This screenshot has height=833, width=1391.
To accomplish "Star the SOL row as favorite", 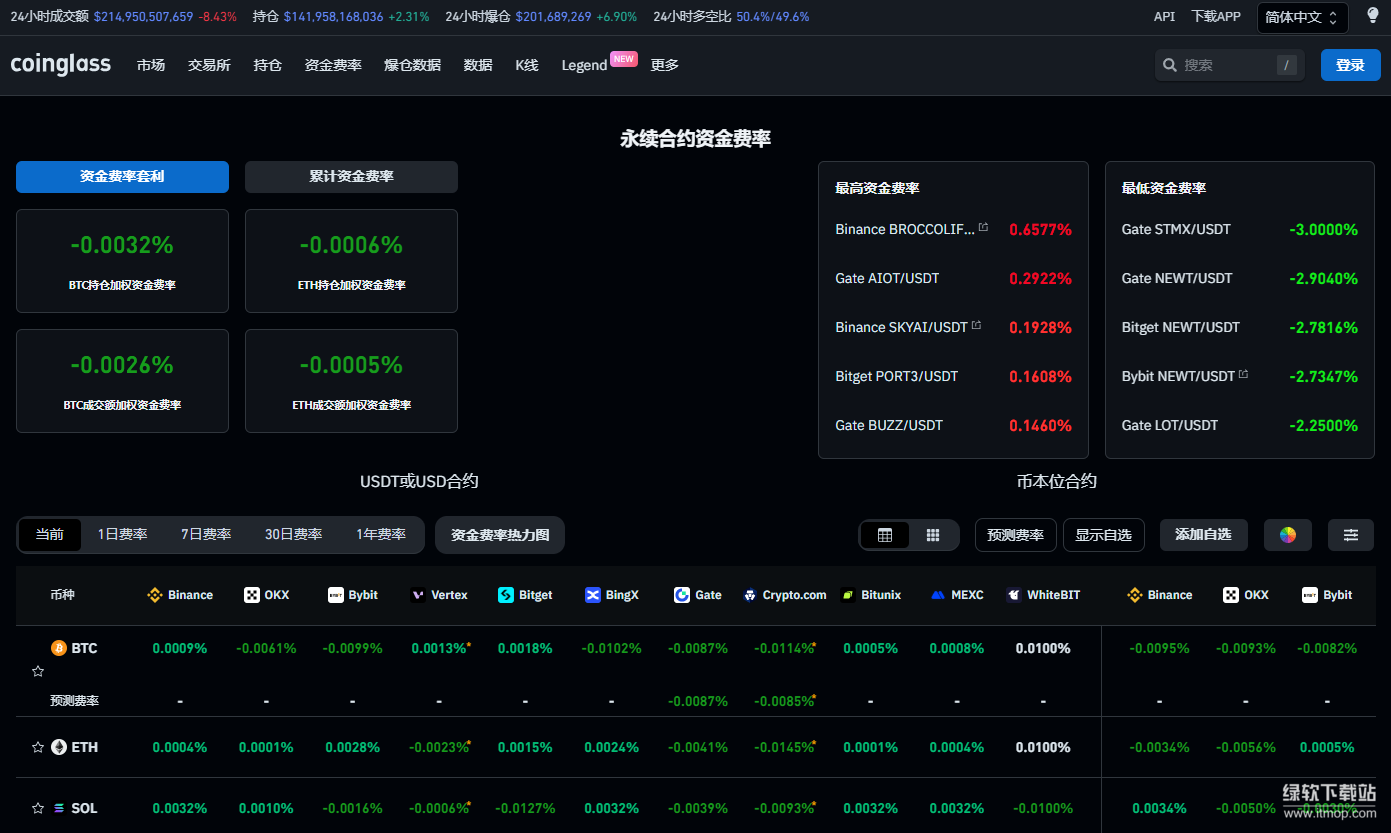I will coord(38,808).
